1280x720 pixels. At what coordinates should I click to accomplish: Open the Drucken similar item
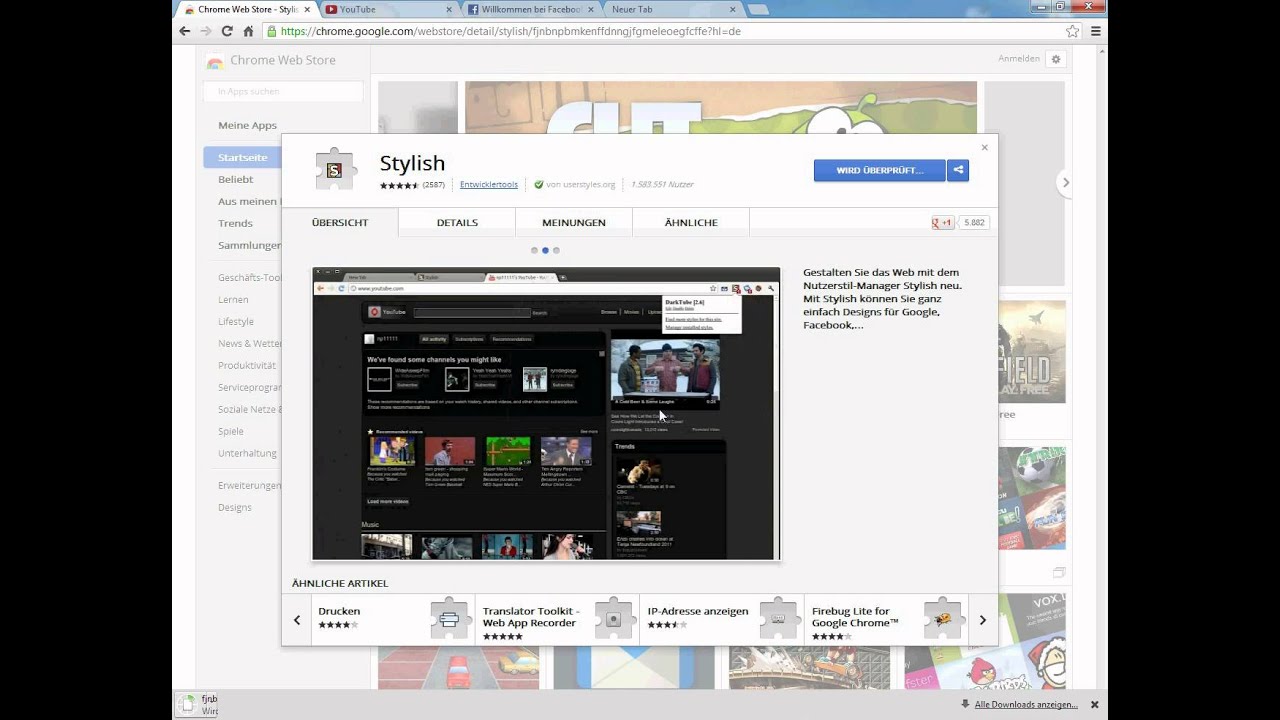(393, 620)
